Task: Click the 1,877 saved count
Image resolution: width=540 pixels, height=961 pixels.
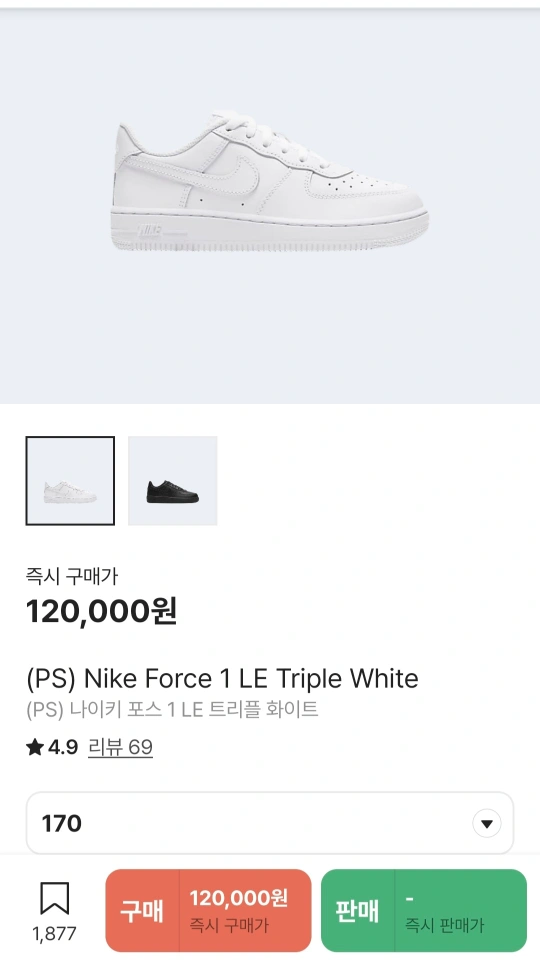Action: [x=55, y=933]
